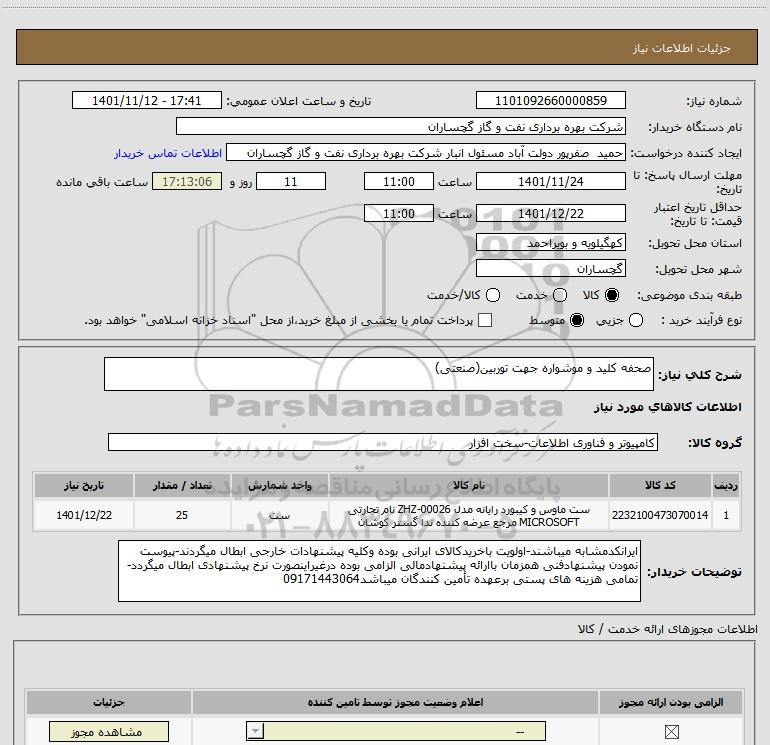The width and height of the screenshot is (770, 745).
Task: Tick the Islamic treasury payment checkbox
Action: tap(485, 320)
